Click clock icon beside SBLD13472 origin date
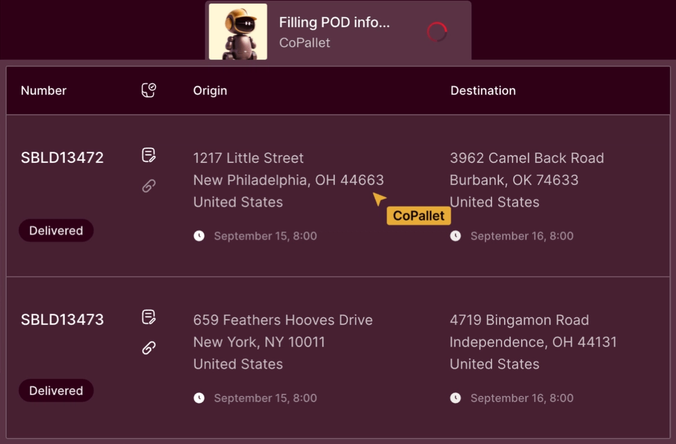Image resolution: width=676 pixels, height=444 pixels. tap(199, 236)
